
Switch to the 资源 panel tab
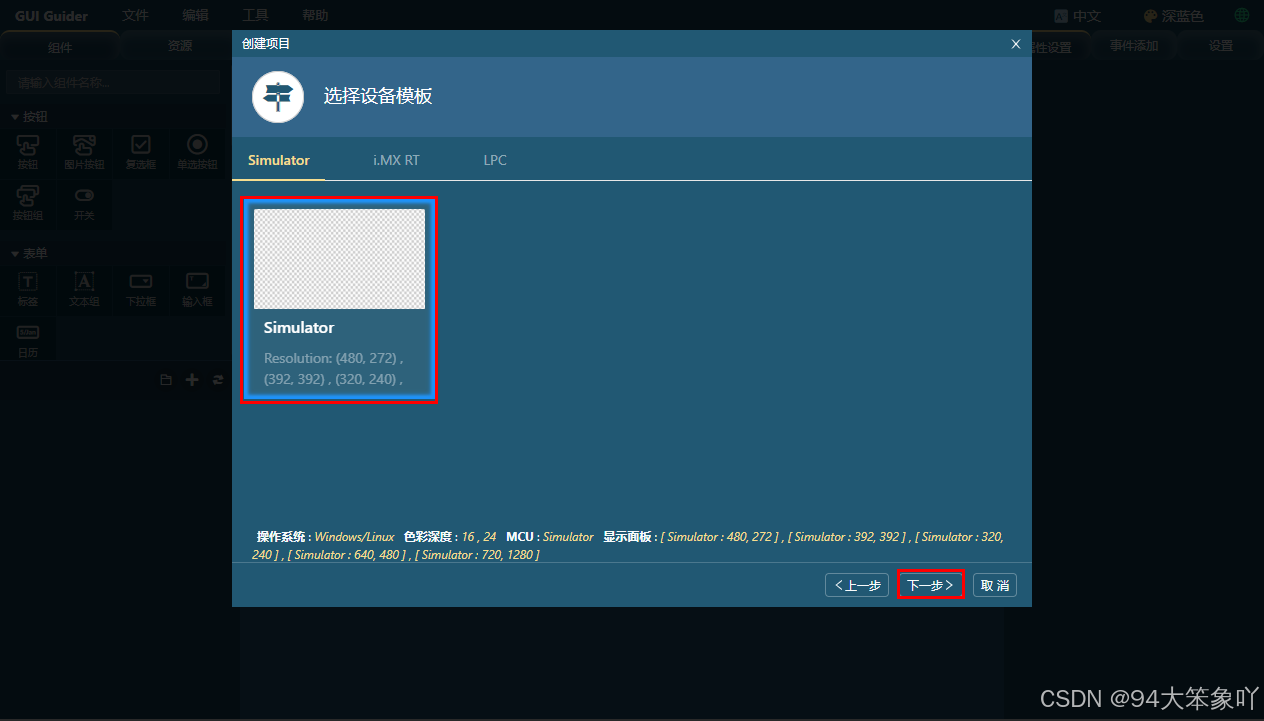(180, 46)
